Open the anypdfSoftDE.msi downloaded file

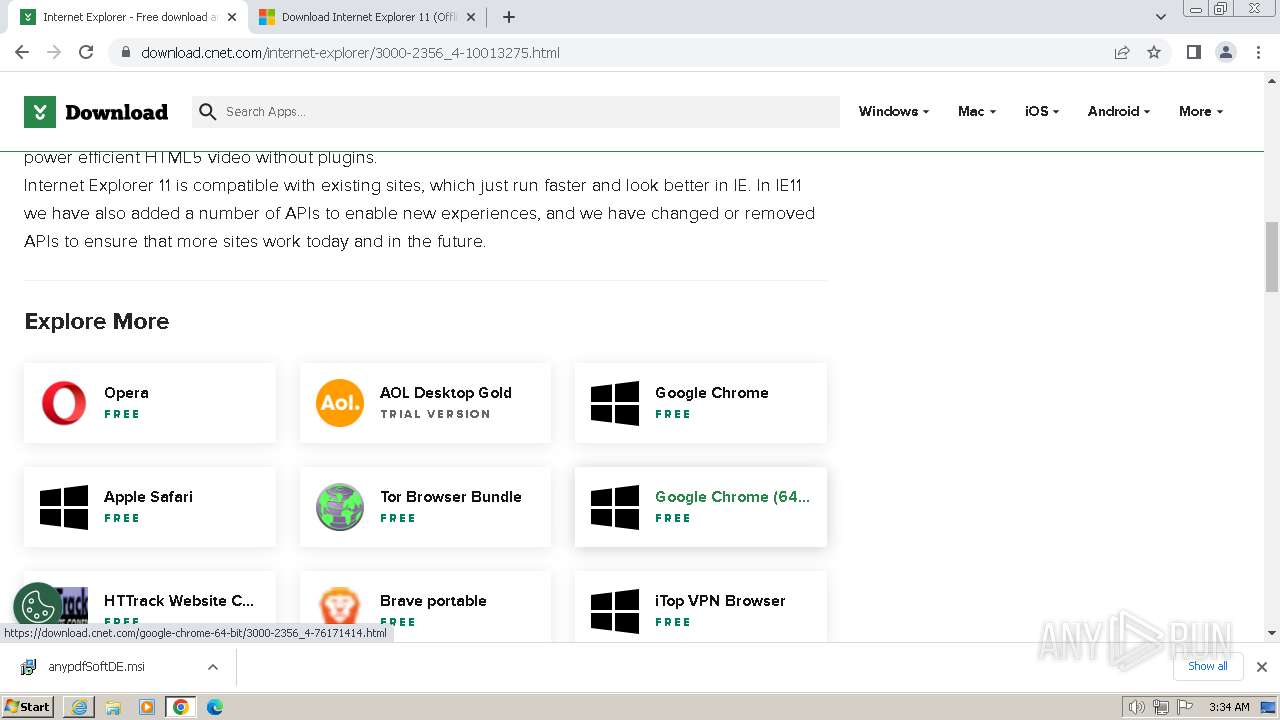[96, 667]
